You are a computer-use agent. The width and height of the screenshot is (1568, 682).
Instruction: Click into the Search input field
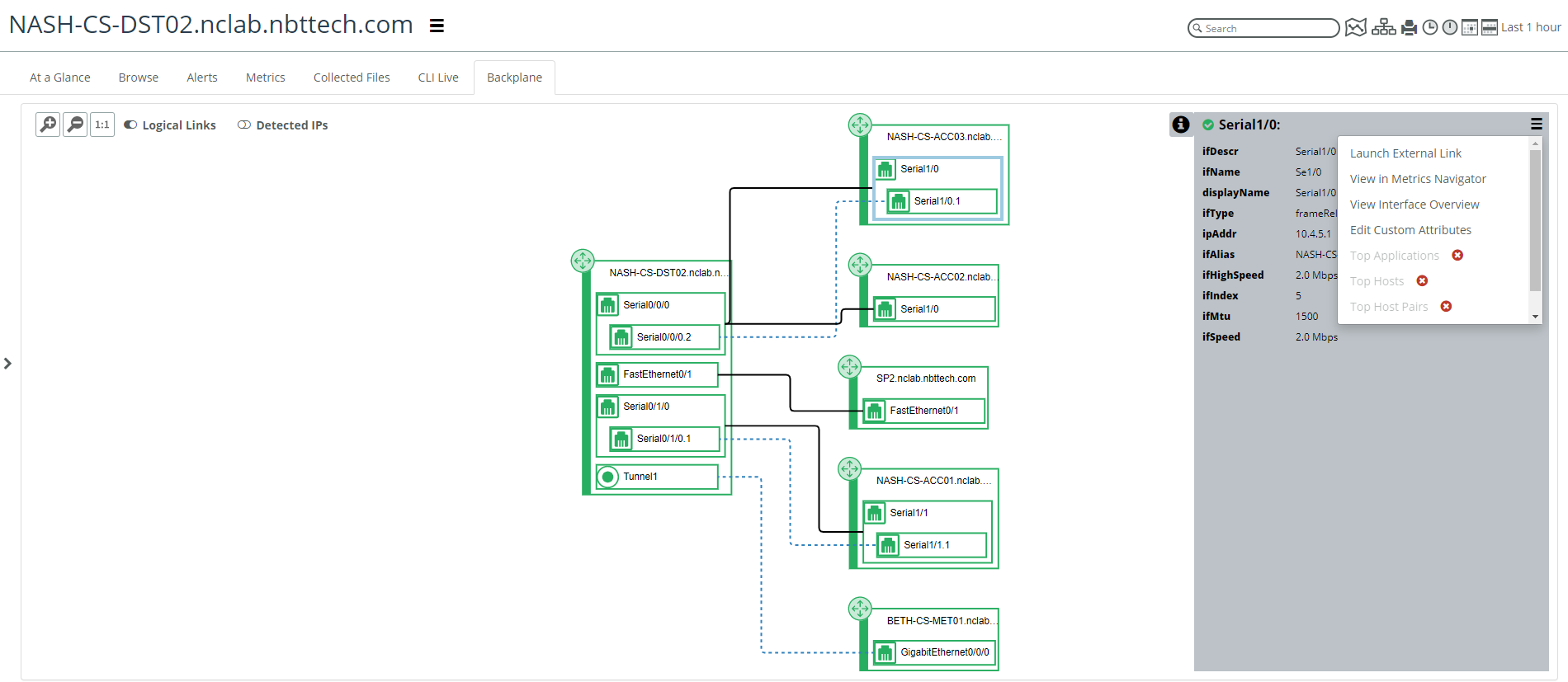tap(1267, 28)
